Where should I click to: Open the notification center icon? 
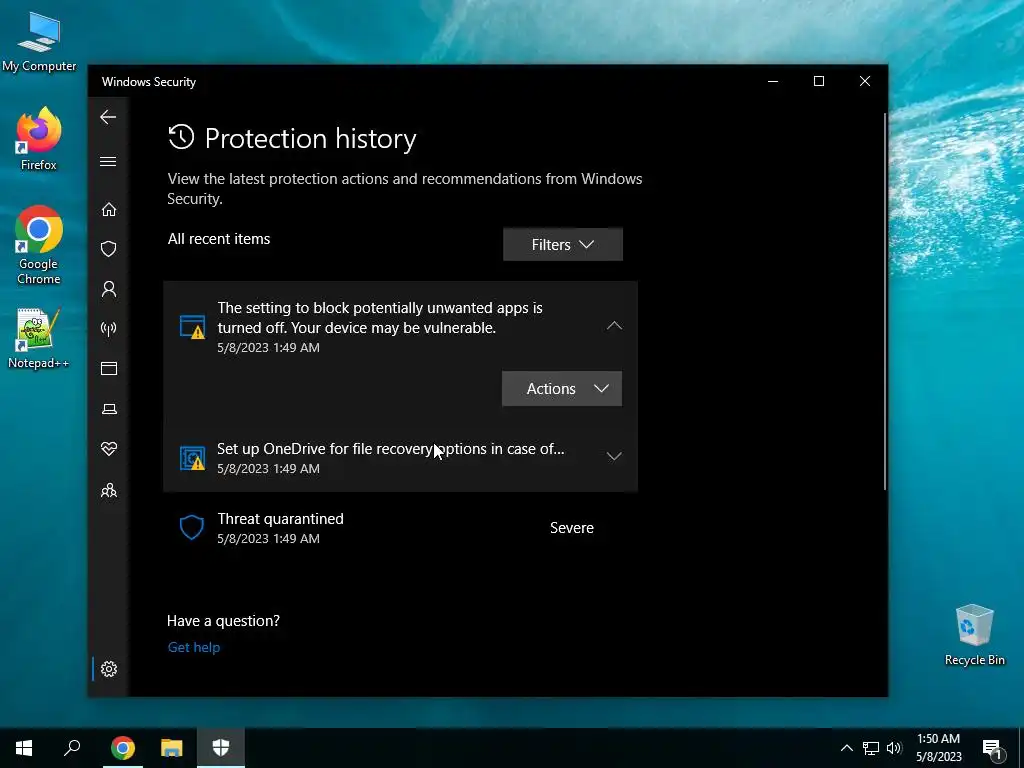click(992, 749)
